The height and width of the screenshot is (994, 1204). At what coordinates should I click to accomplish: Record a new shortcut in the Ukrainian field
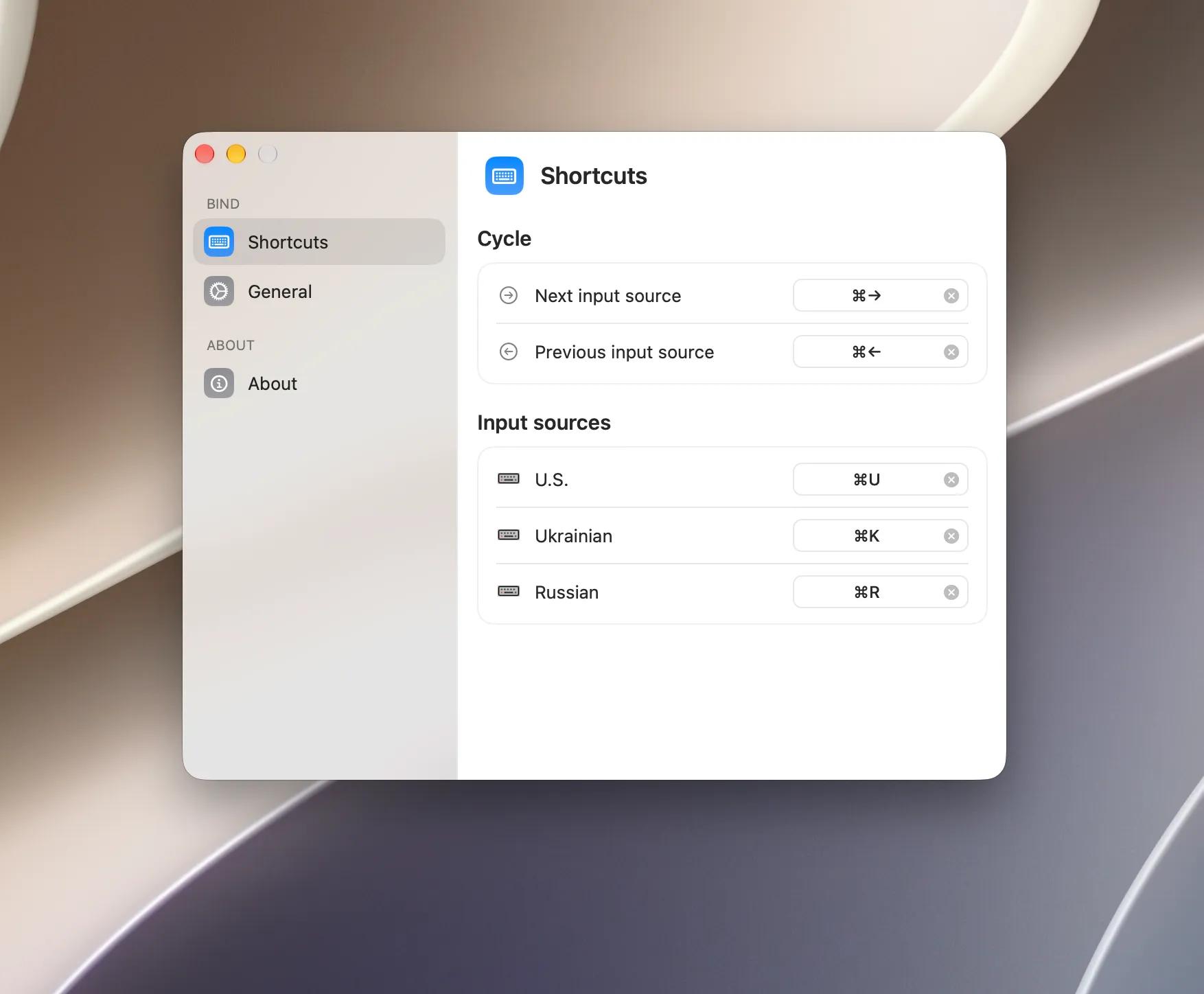click(881, 535)
